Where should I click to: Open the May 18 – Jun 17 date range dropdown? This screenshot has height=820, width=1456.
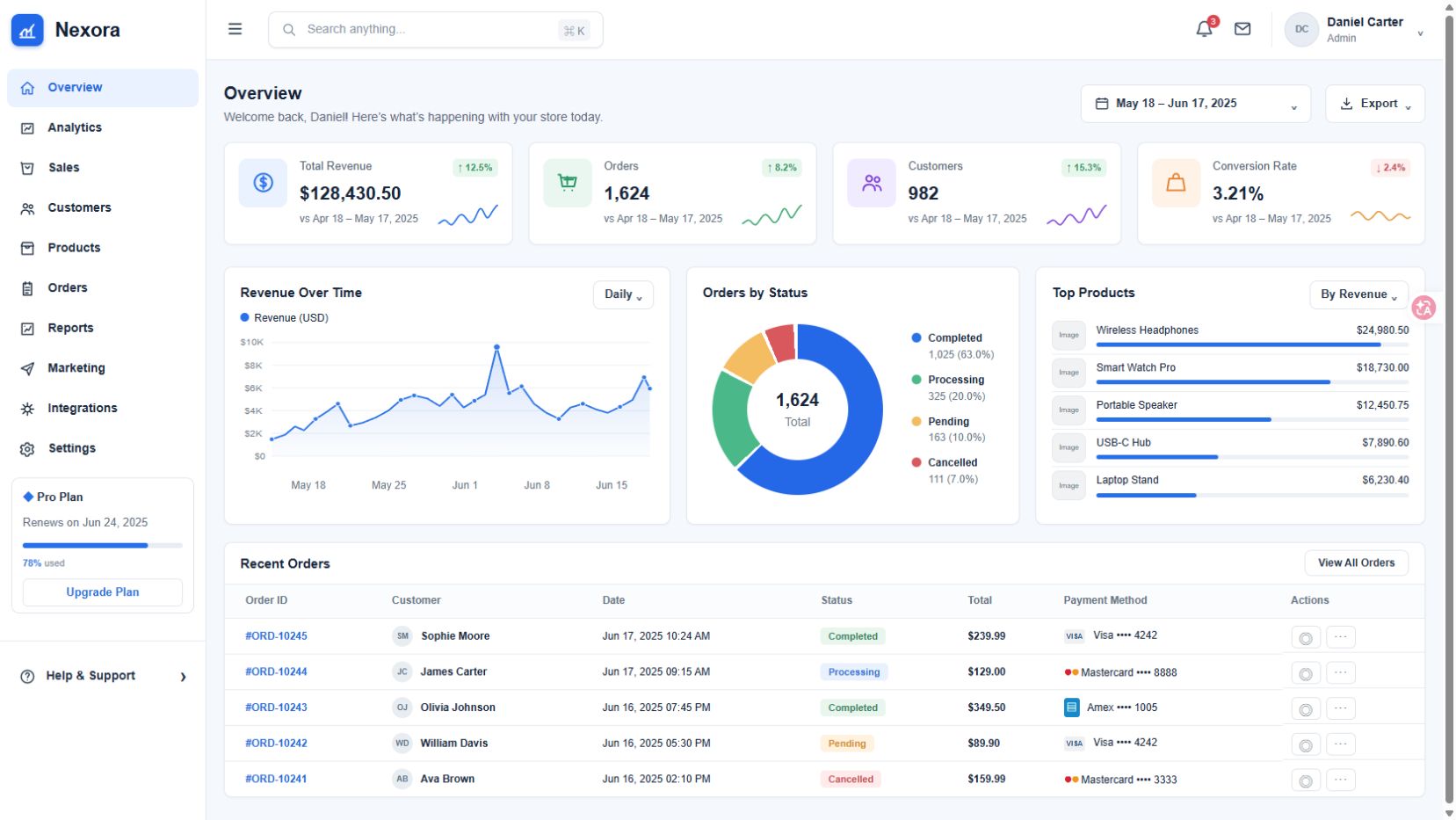pyautogui.click(x=1195, y=104)
